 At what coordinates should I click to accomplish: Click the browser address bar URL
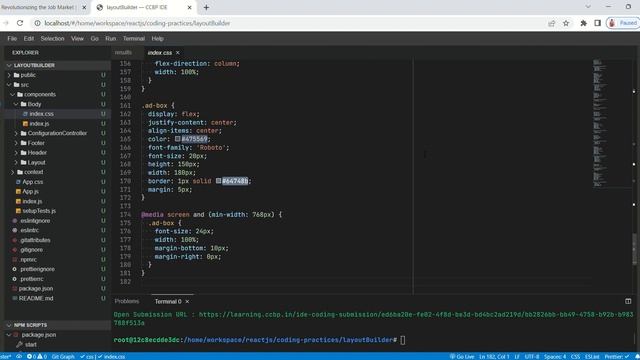pyautogui.click(x=137, y=23)
